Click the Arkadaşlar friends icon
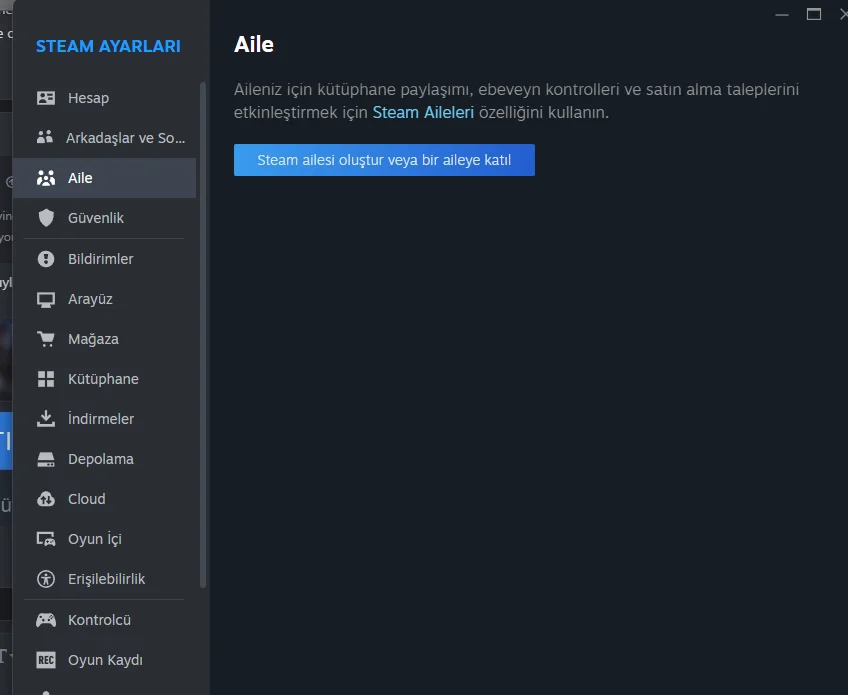 [x=45, y=137]
